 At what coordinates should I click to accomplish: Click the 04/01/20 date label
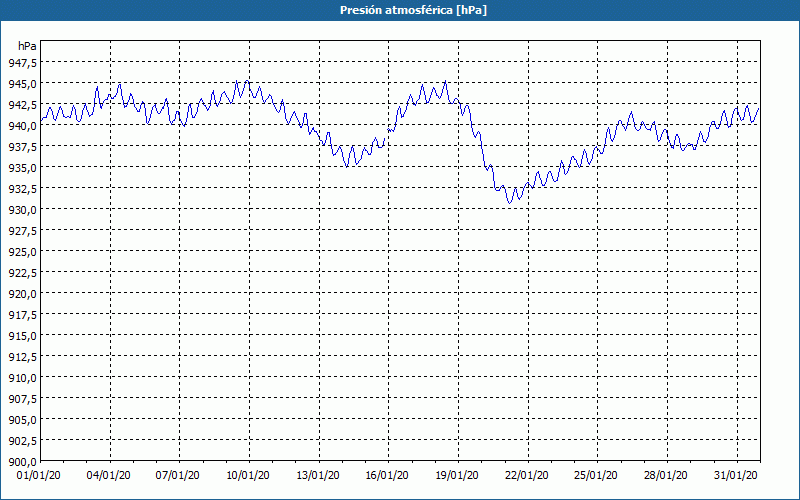click(x=108, y=476)
